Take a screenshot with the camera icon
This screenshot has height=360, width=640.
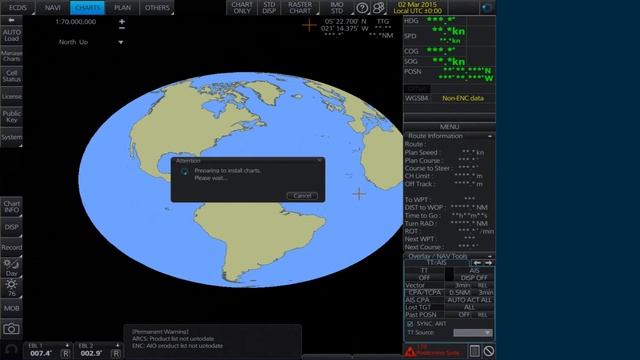(x=11, y=329)
